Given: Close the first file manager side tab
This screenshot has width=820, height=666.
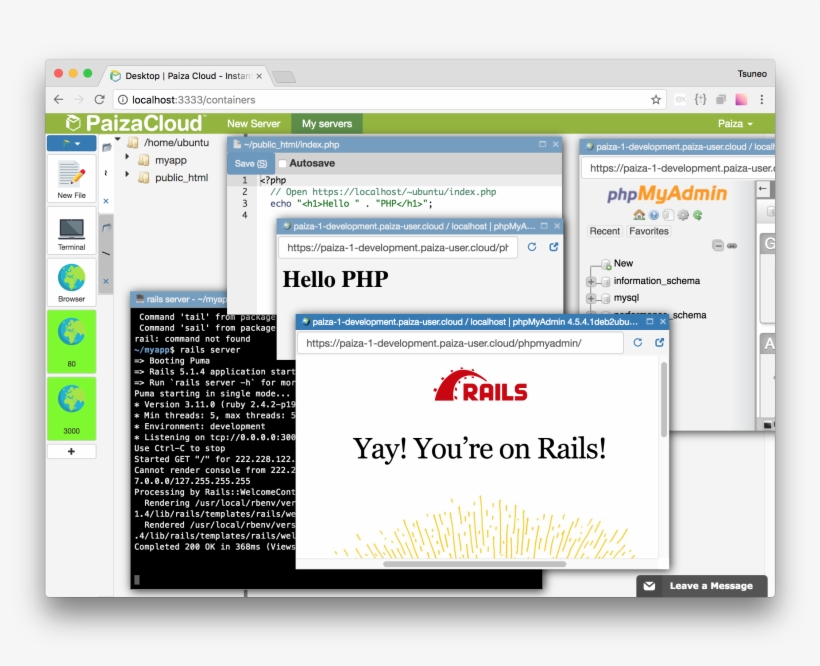Looking at the screenshot, I should [x=106, y=201].
